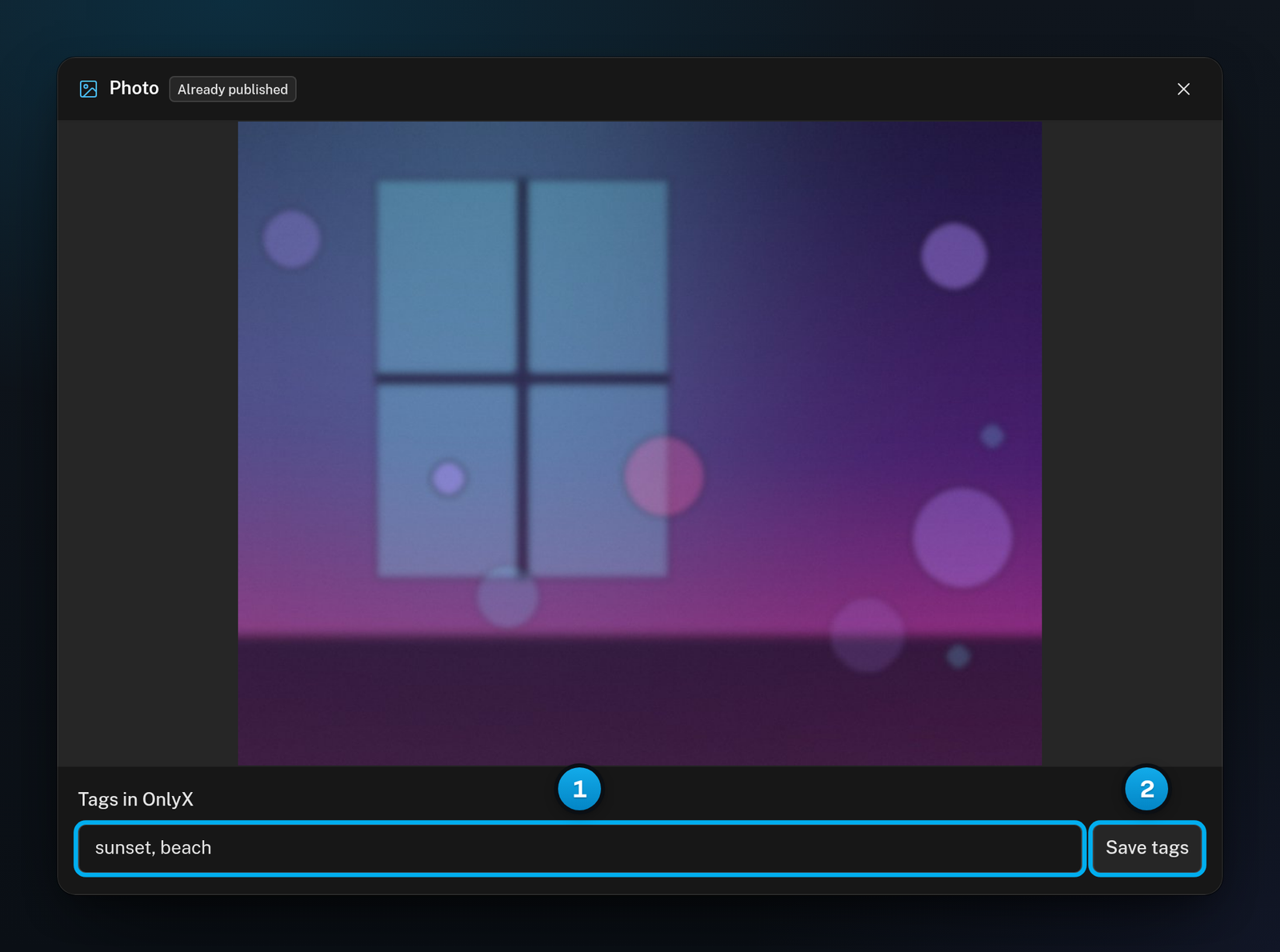Click the Save tags button

[1146, 848]
